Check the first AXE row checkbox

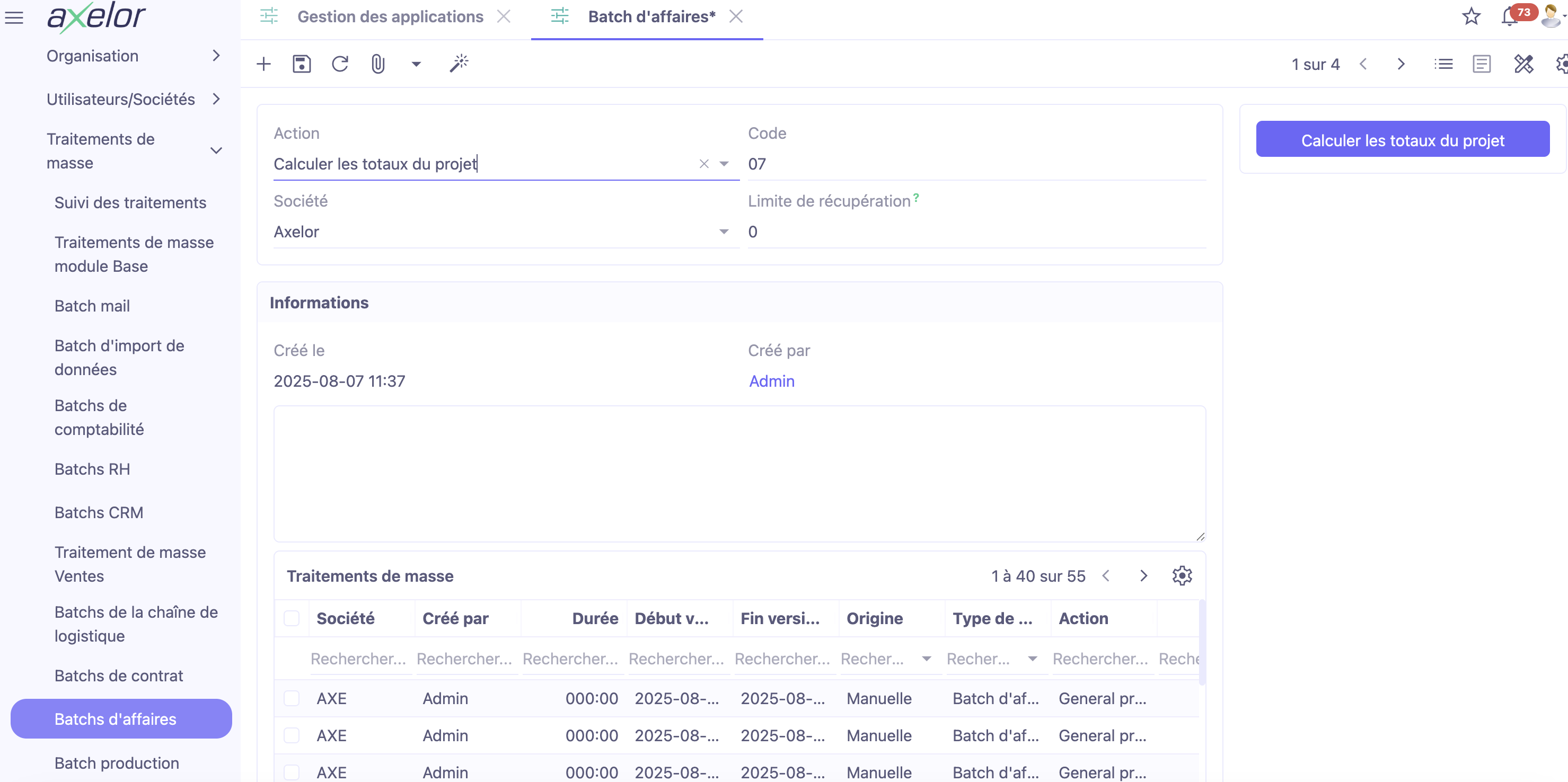[292, 699]
